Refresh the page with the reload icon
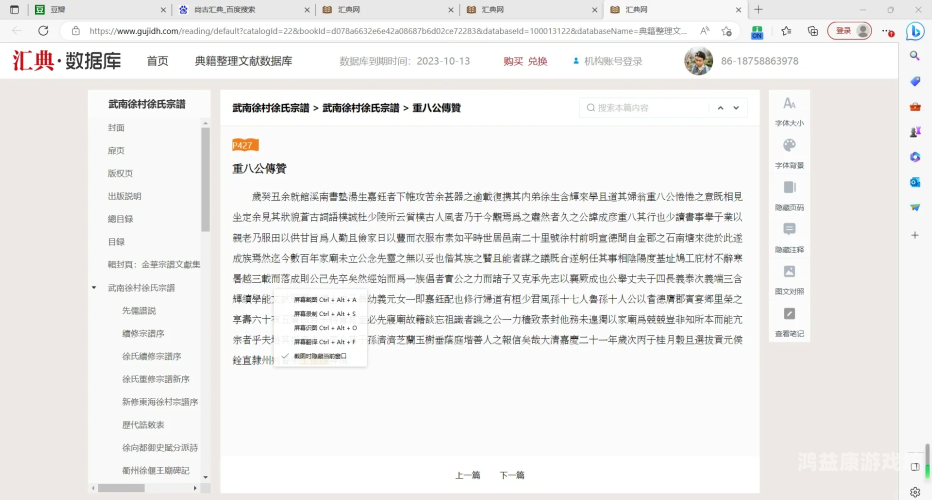Image resolution: width=932 pixels, height=500 pixels. coord(43,31)
